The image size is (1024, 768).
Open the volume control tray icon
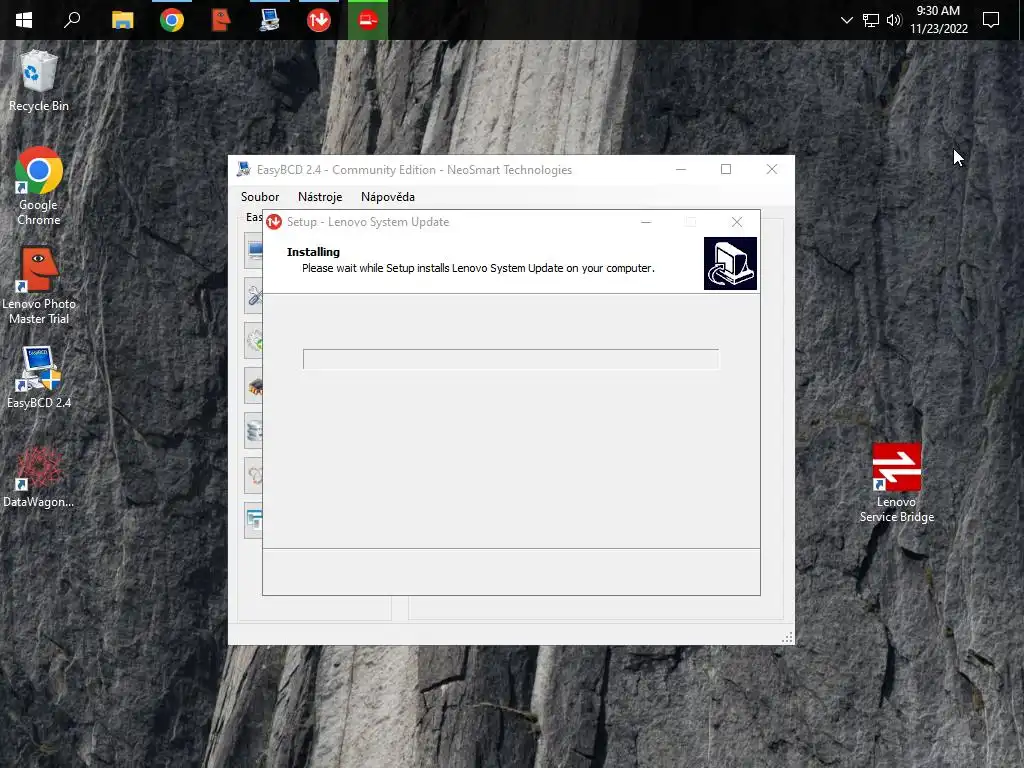pos(894,20)
